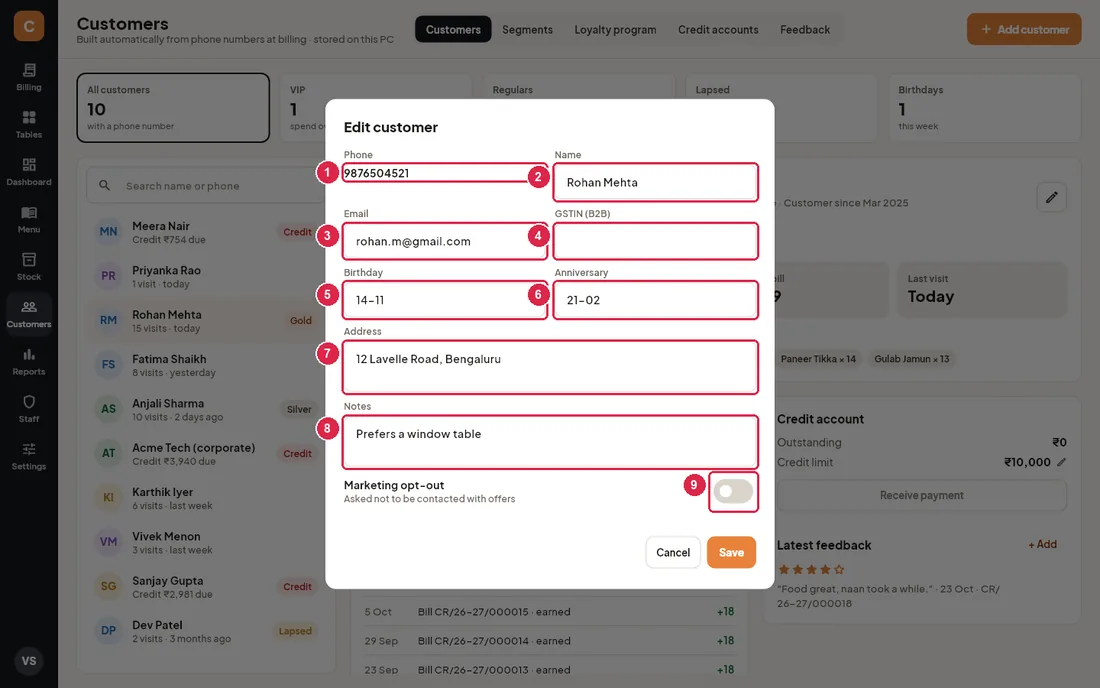The image size is (1100, 688).
Task: Click the Birthday field
Action: click(445, 300)
